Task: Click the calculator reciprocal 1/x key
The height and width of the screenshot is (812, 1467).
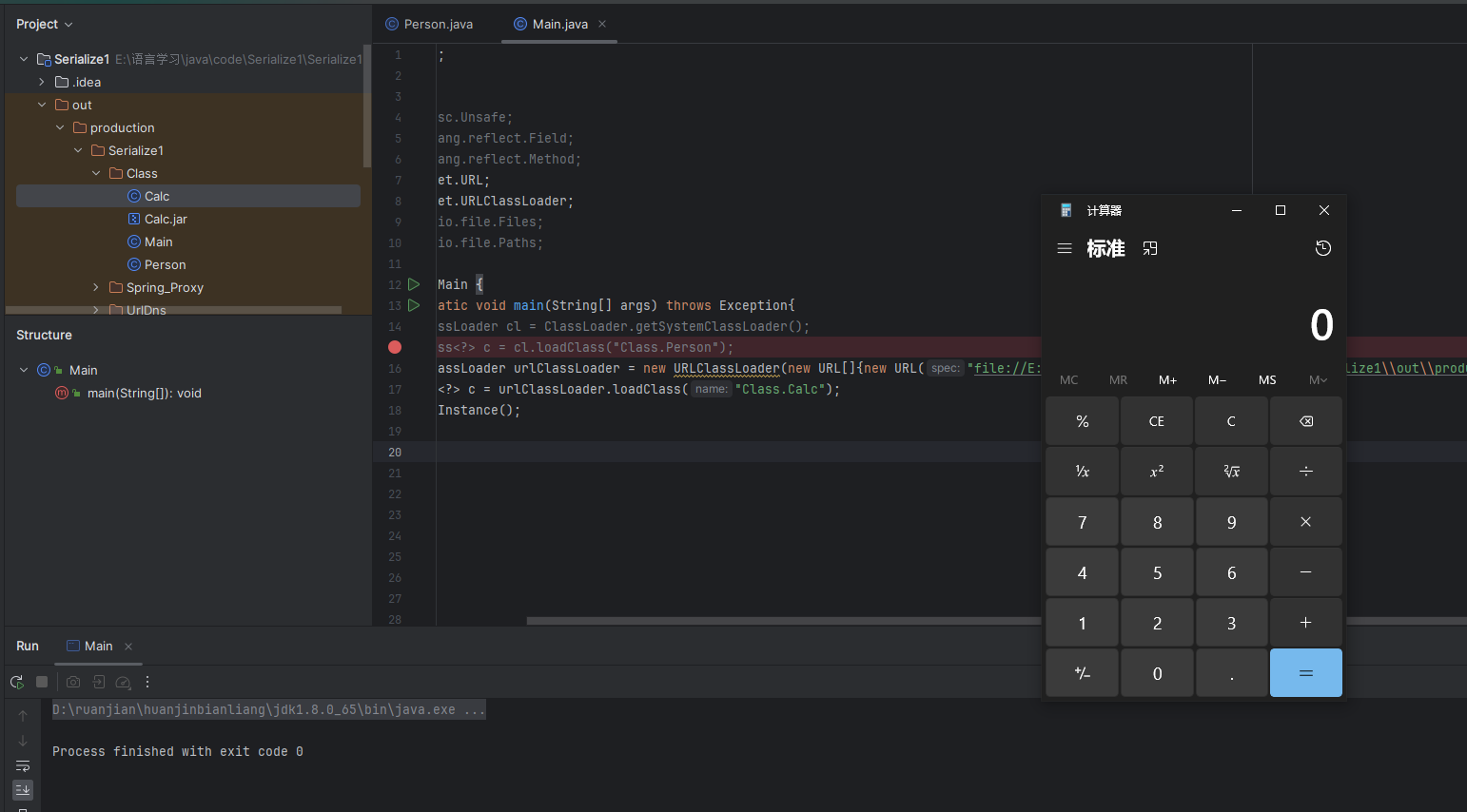Action: click(1082, 472)
